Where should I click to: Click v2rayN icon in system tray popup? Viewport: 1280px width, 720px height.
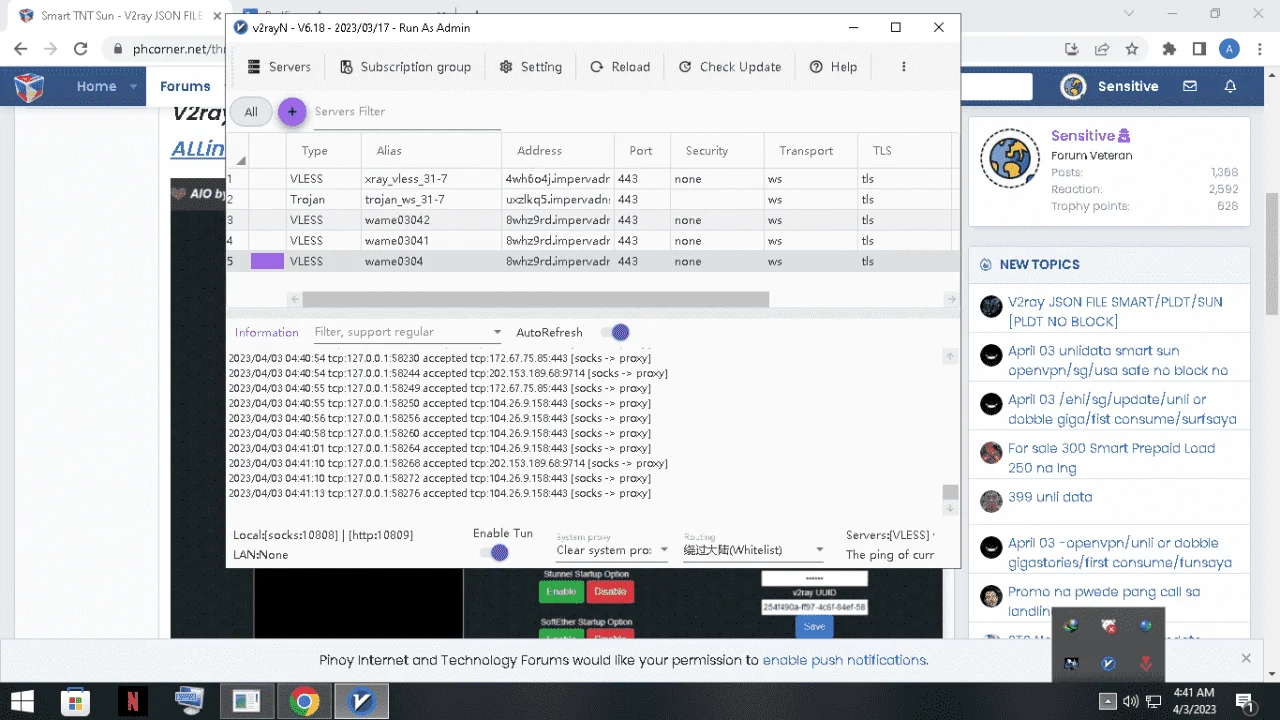[x=1108, y=664]
